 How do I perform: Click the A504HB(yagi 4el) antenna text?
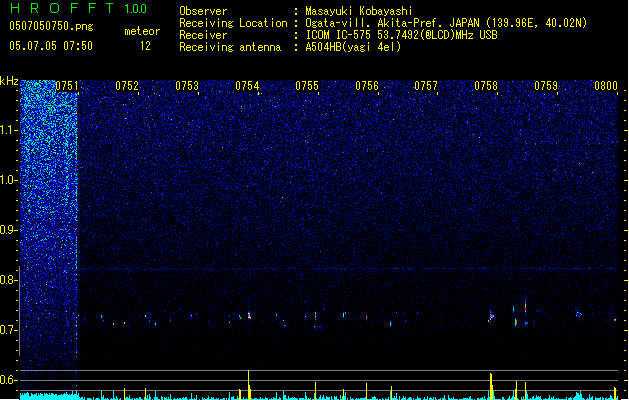click(353, 47)
